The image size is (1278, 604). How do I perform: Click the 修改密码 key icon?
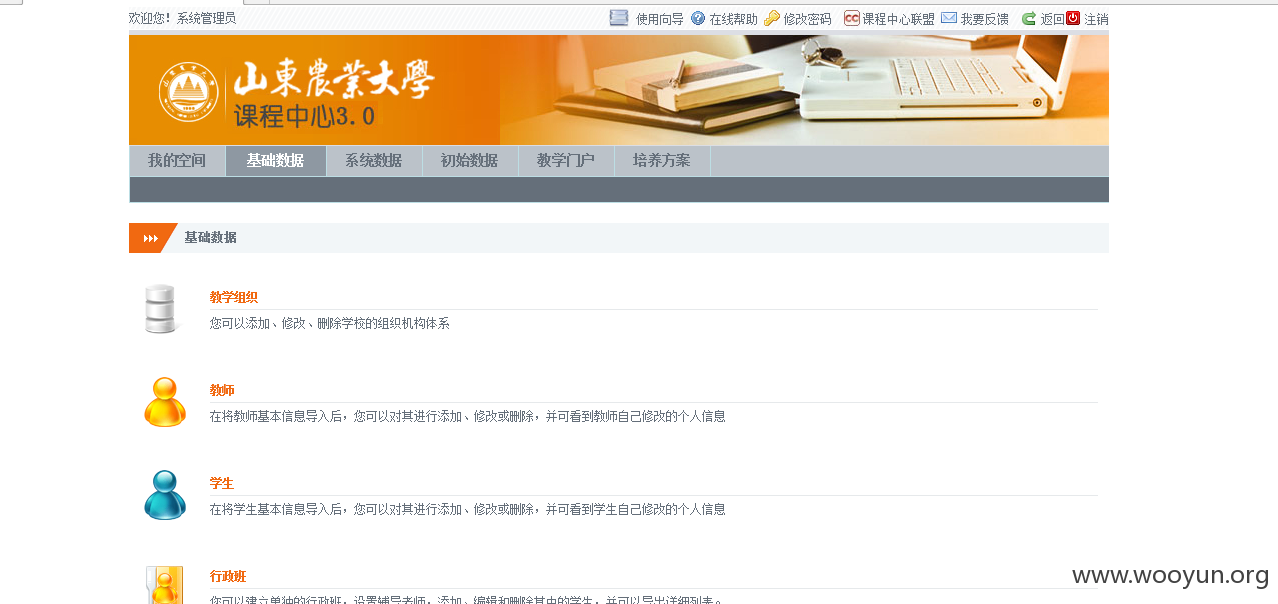(x=771, y=18)
